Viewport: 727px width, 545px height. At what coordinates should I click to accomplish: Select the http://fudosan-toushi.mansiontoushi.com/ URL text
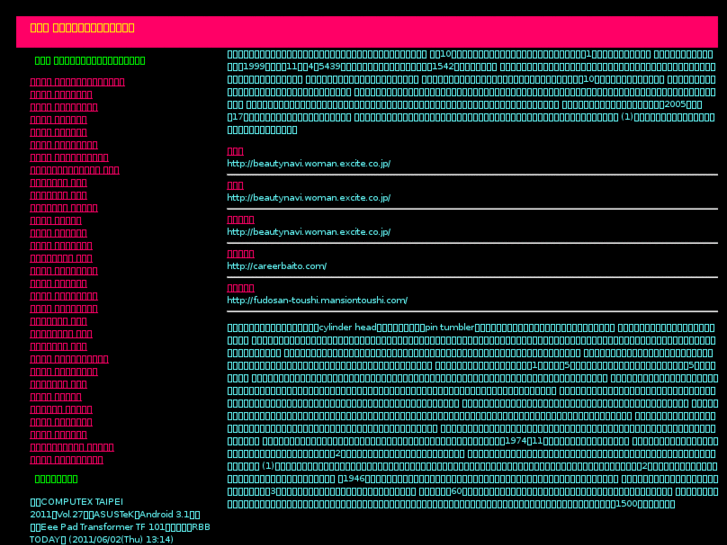click(x=317, y=301)
